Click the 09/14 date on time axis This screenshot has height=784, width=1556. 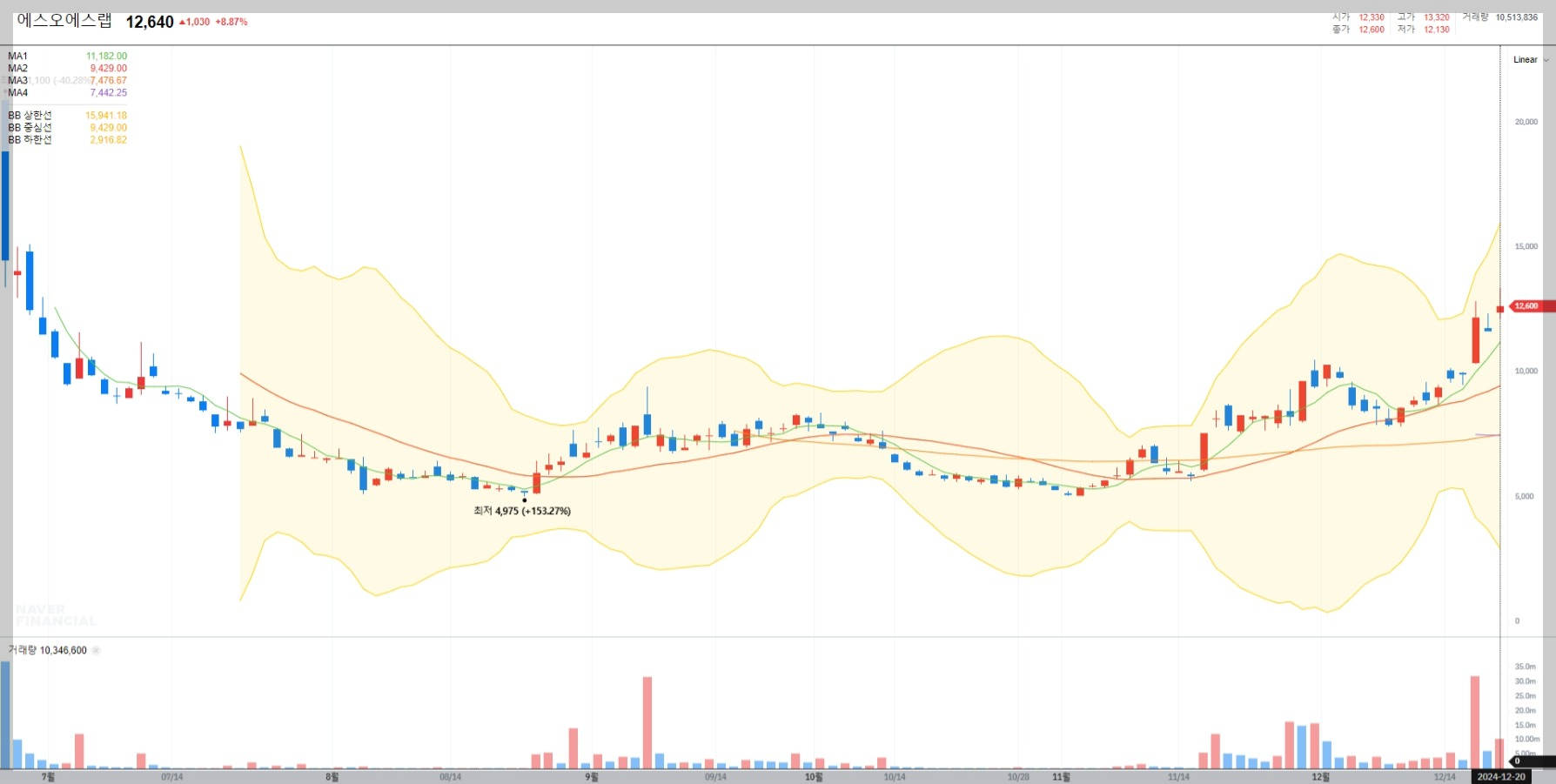pyautogui.click(x=715, y=777)
